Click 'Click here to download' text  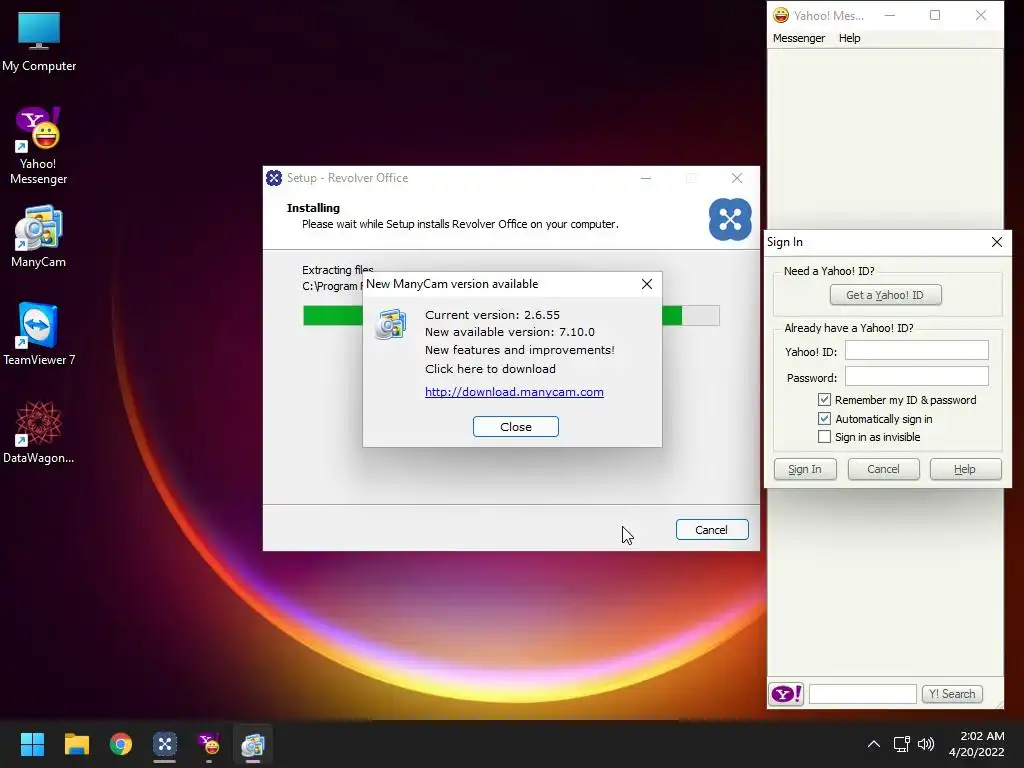490,369
